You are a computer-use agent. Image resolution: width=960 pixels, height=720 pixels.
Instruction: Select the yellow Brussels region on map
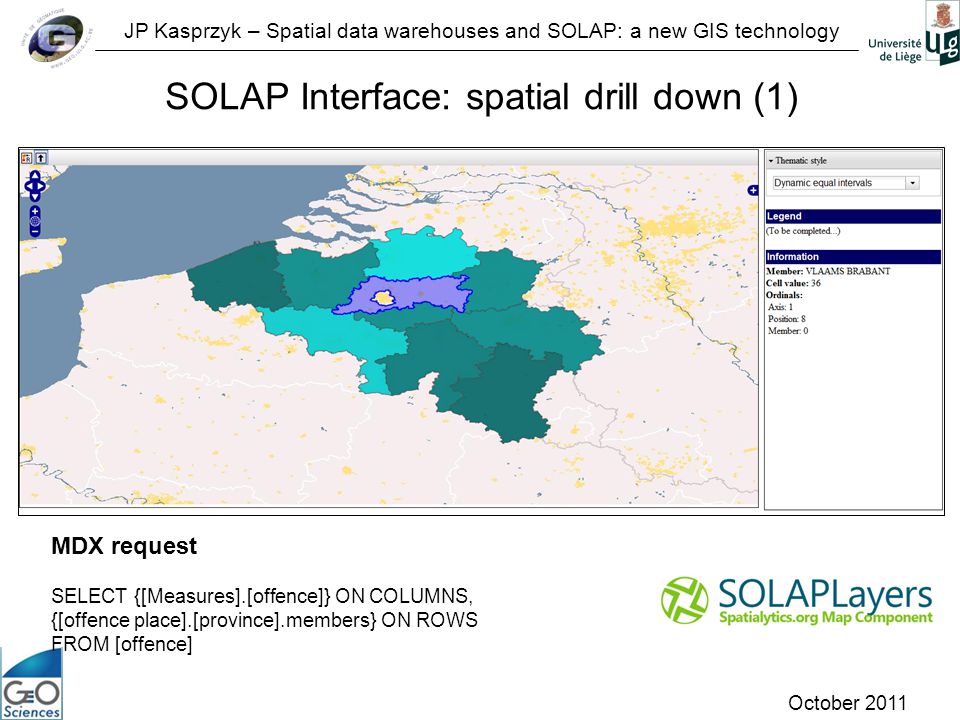(x=384, y=298)
